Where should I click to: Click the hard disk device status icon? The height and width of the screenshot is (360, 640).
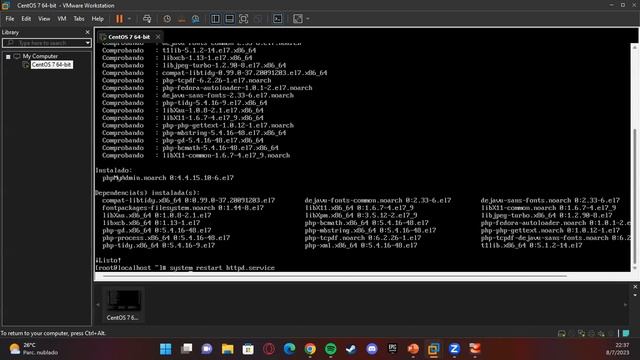coord(562,333)
